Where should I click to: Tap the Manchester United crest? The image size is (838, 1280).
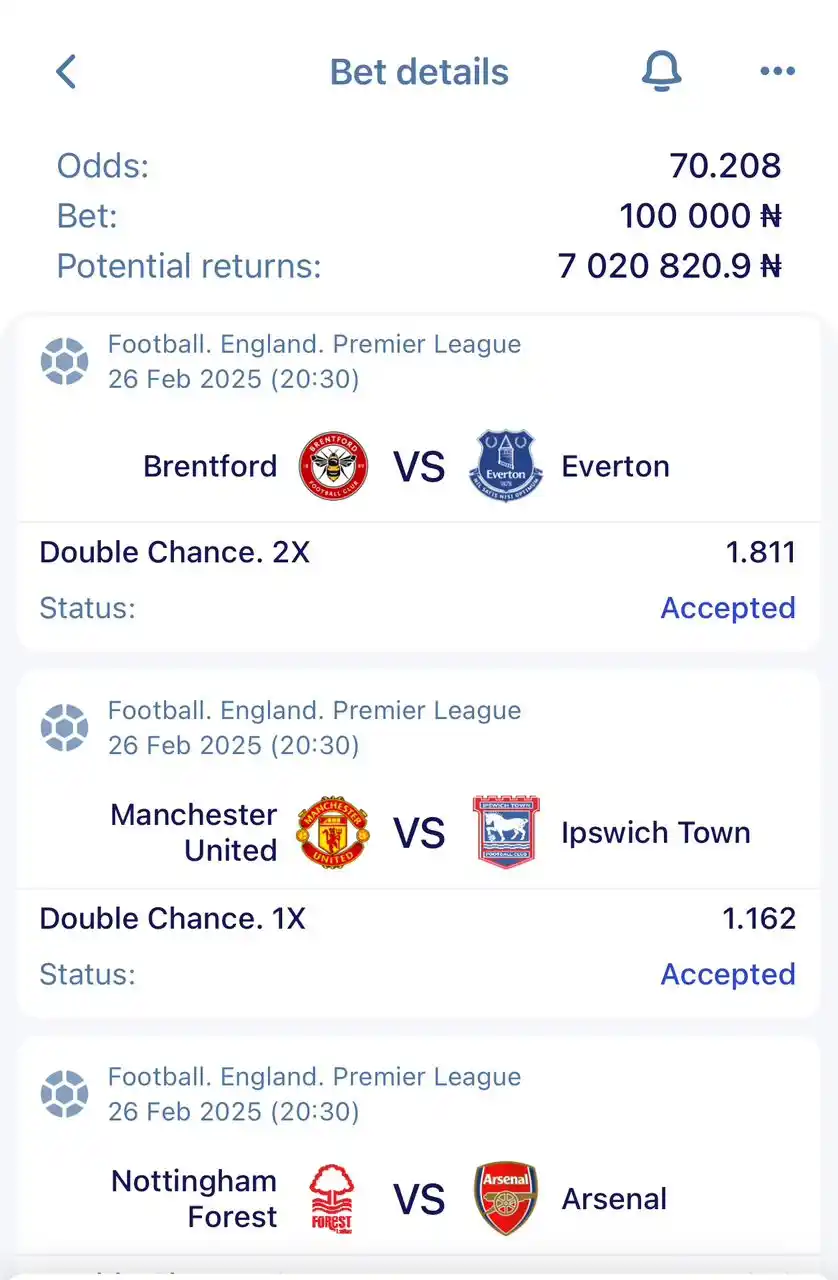tap(334, 832)
